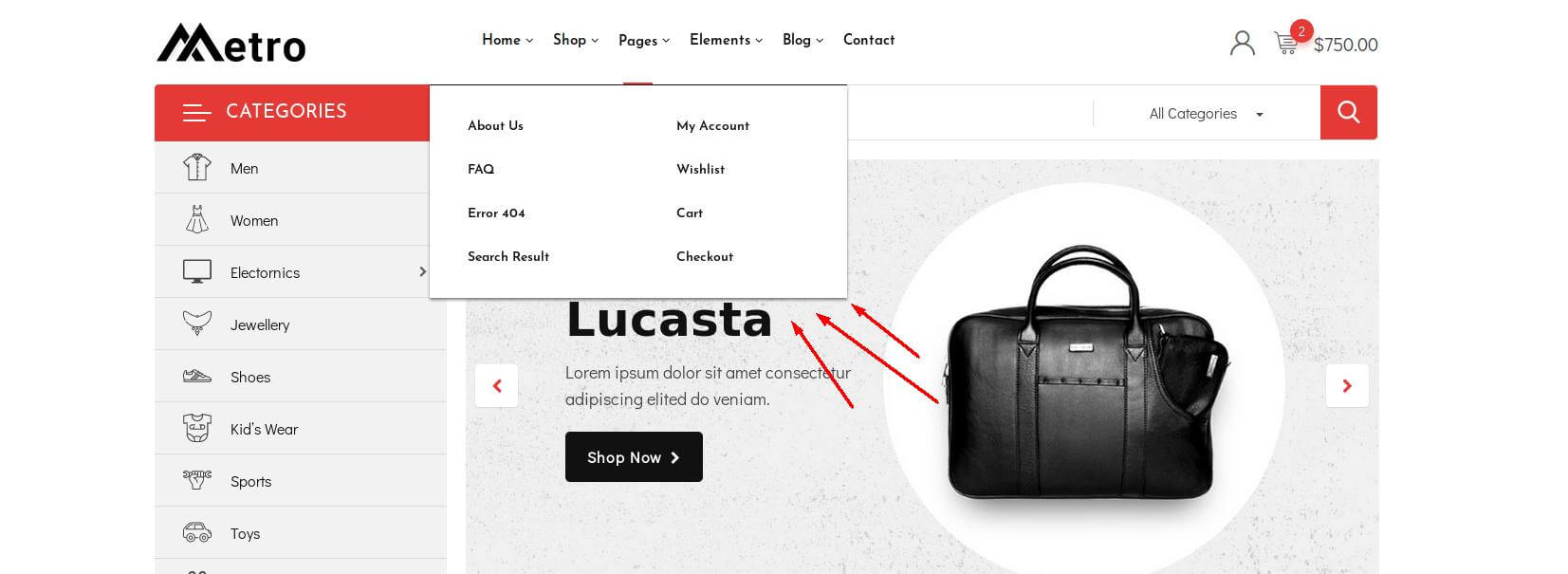Viewport: 1568px width, 574px height.
Task: Click the Toys car icon
Action: [x=197, y=532]
